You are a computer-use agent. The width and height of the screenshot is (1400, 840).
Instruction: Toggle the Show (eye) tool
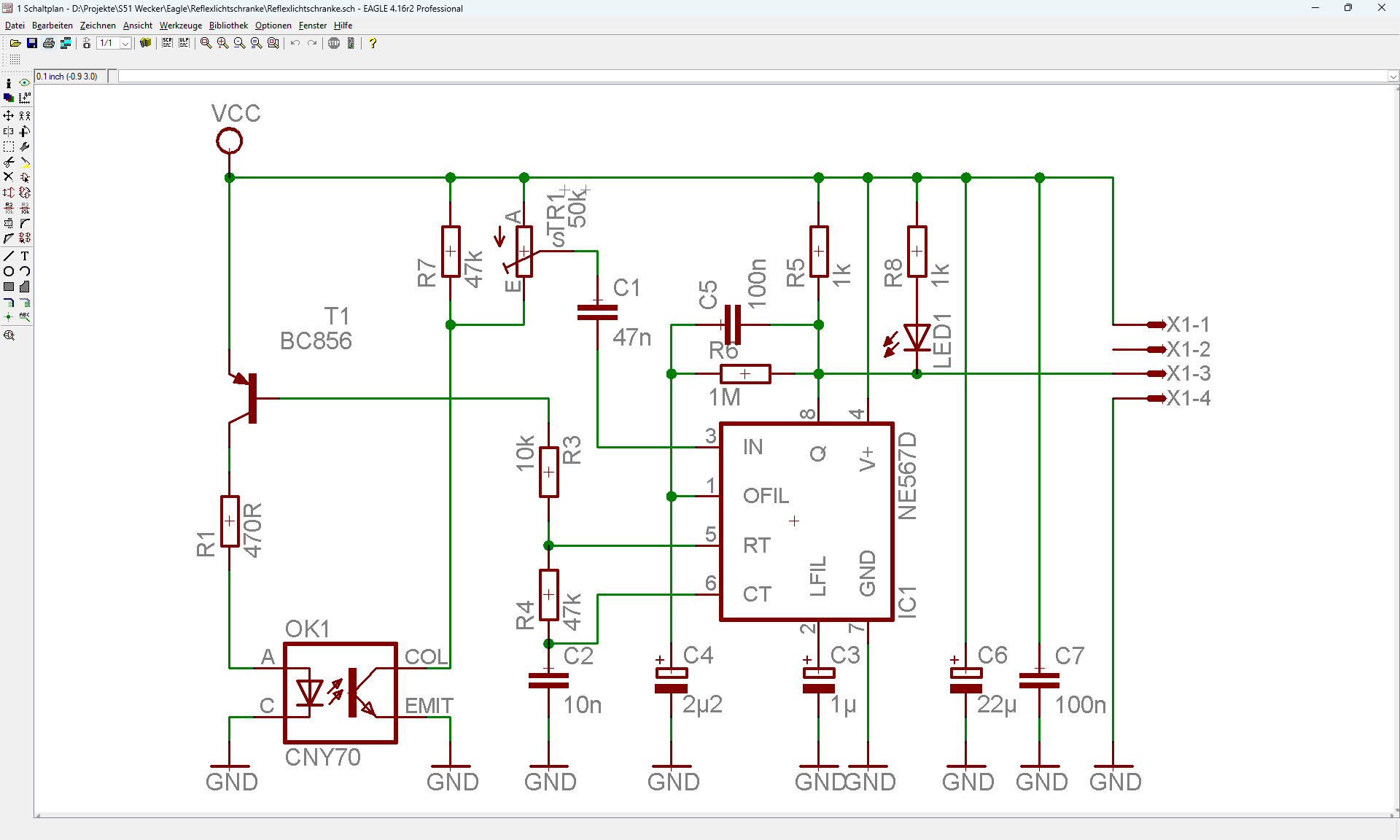25,83
